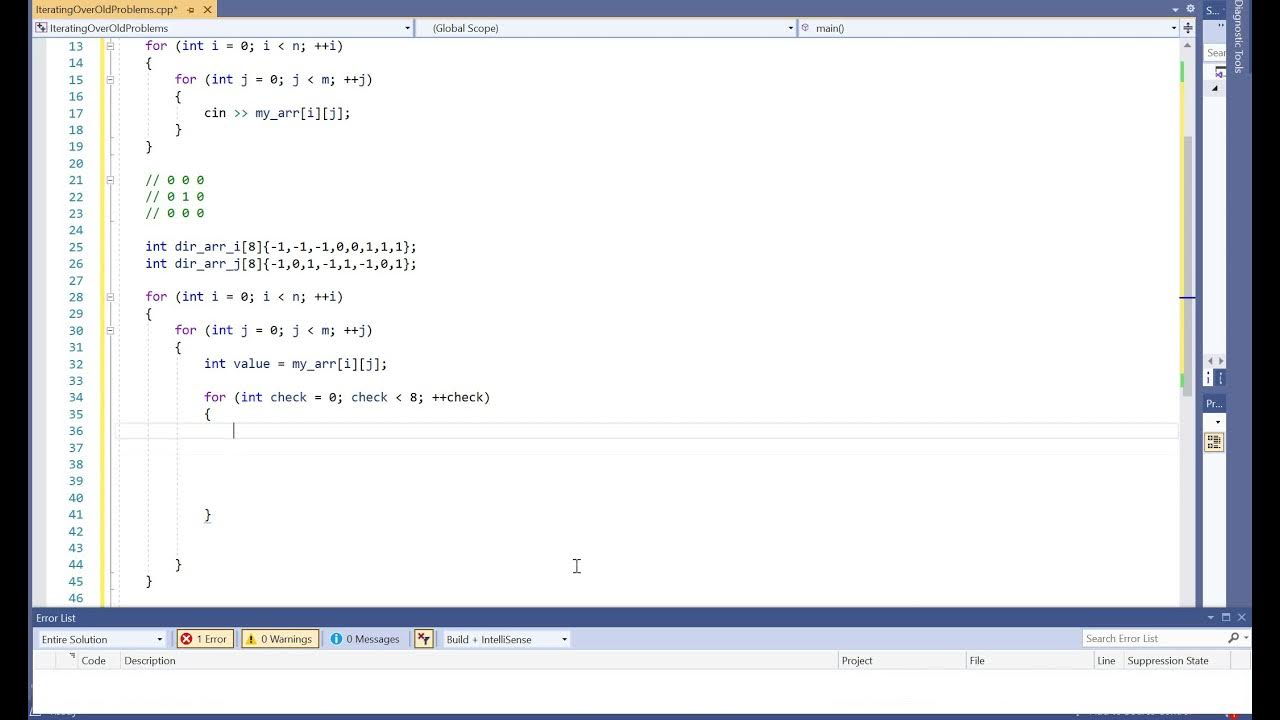
Task: Click the dir_arr_i[8] declaration on line 25
Action: 280,247
